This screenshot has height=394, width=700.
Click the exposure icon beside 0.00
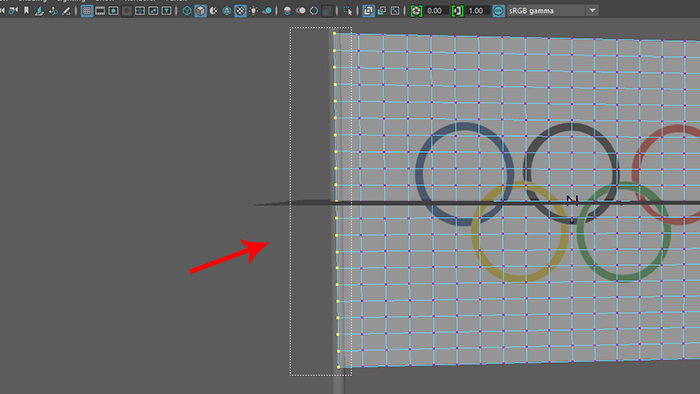[416, 11]
